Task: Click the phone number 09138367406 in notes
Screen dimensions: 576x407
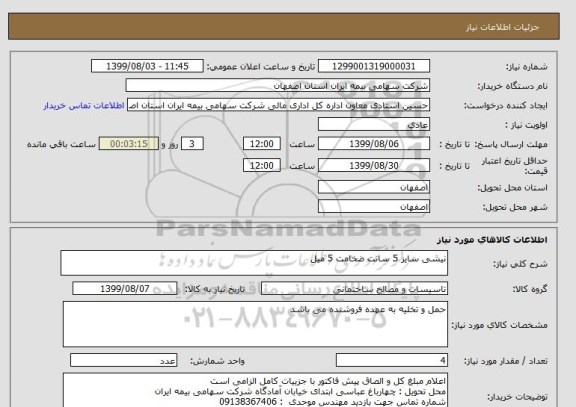Action: click(x=248, y=402)
